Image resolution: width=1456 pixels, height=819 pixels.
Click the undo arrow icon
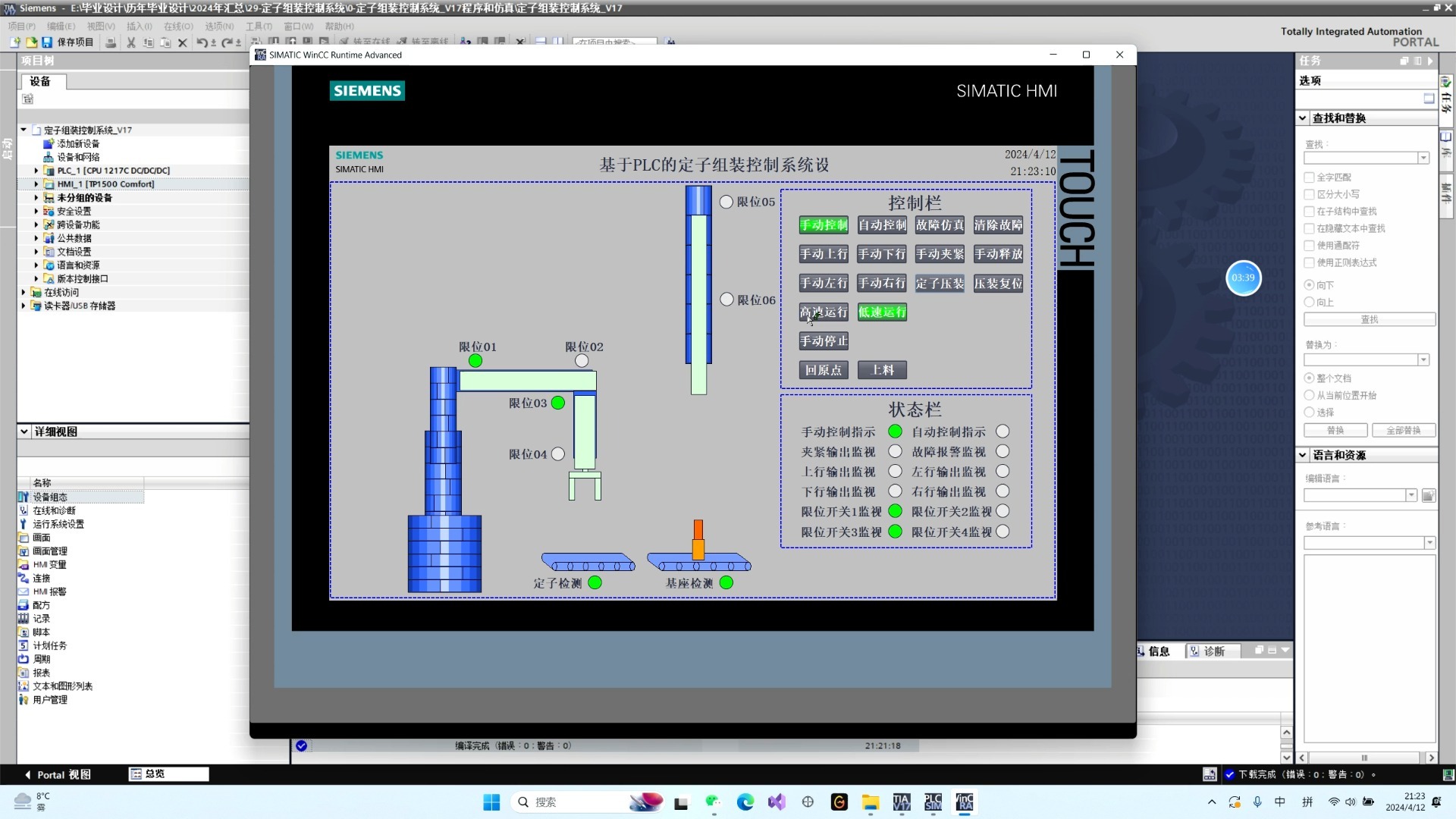(202, 42)
